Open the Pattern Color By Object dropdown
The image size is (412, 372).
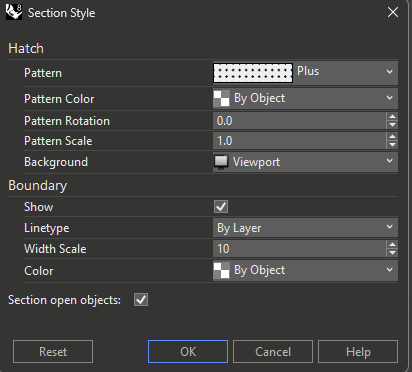pos(305,98)
